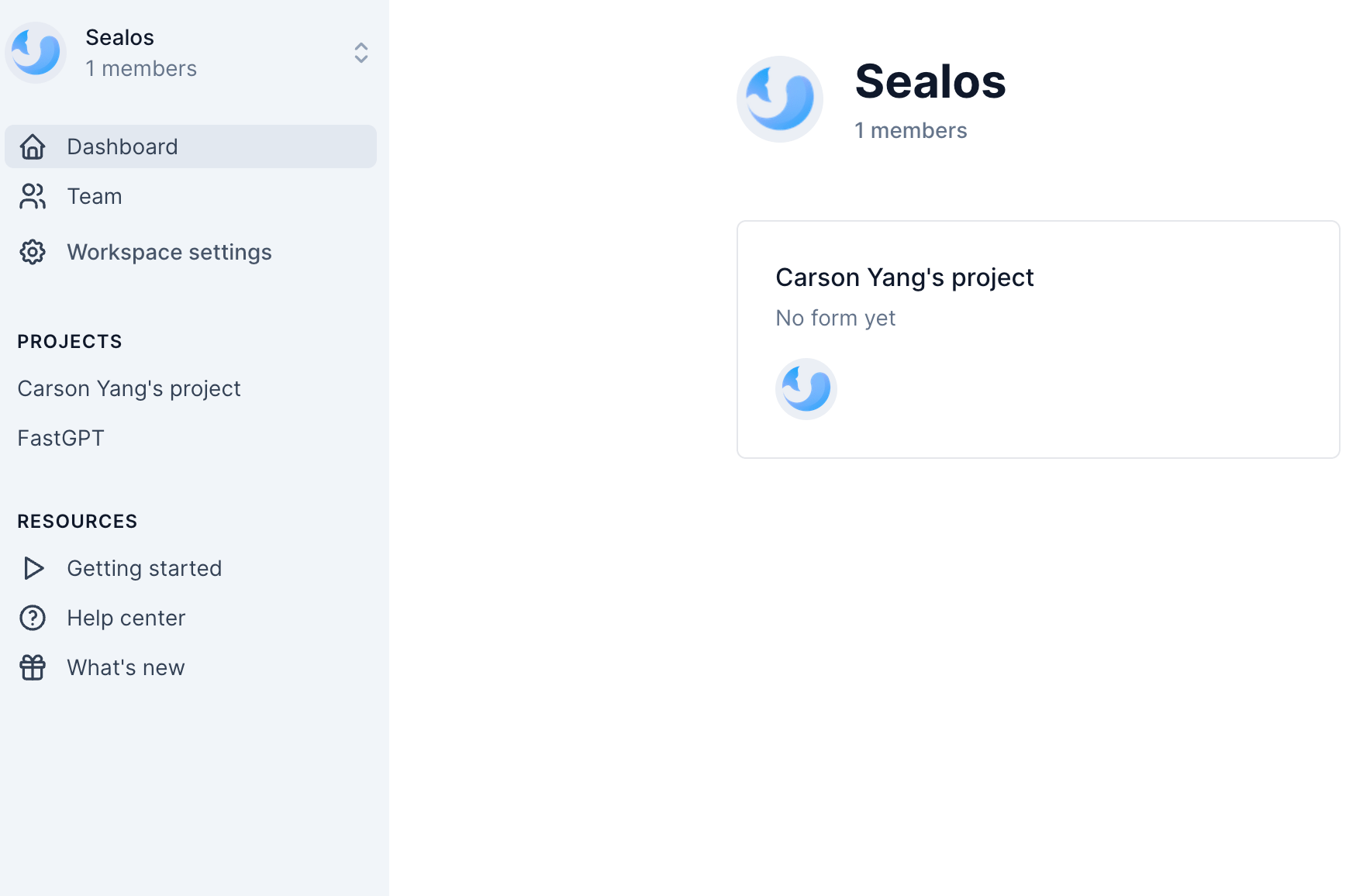Click the large Sealos workspace avatar
The height and width of the screenshot is (896, 1363).
(x=779, y=99)
